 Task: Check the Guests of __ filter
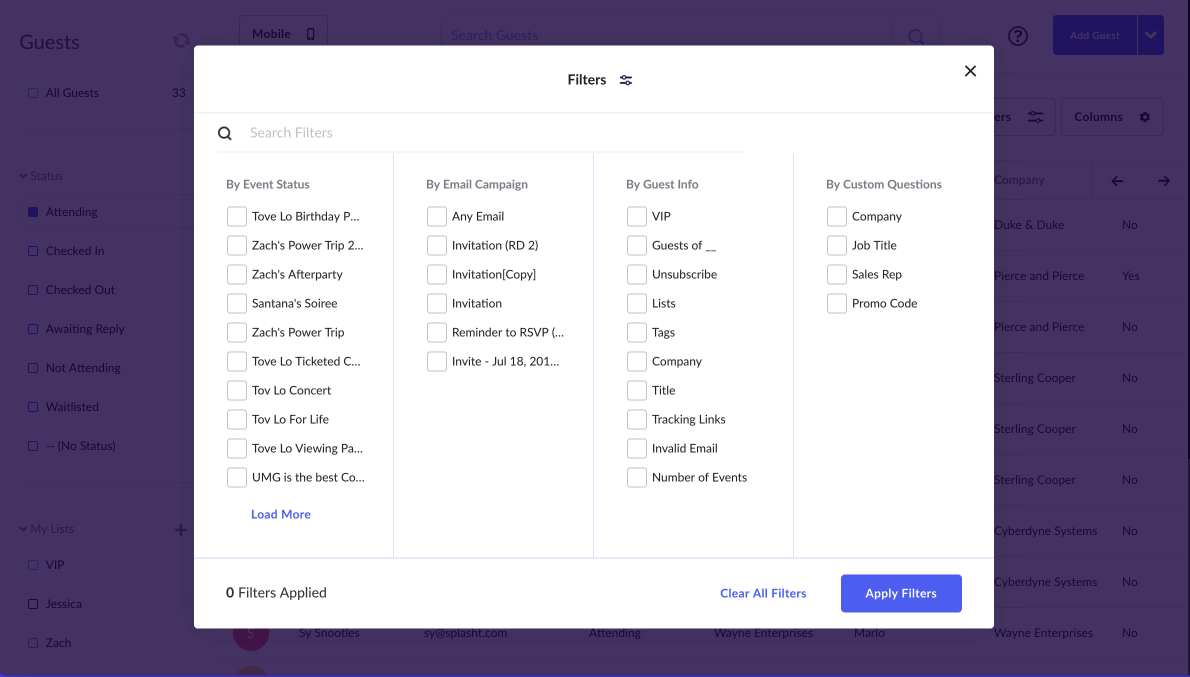[x=637, y=245]
